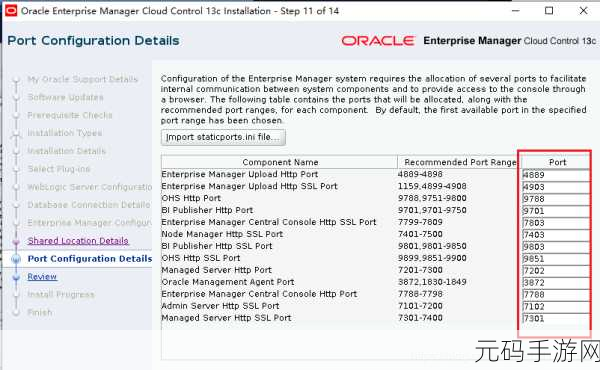Click the 9701,9701-9750 recommended range cell
Viewport: 600px width, 370px height.
tap(432, 210)
